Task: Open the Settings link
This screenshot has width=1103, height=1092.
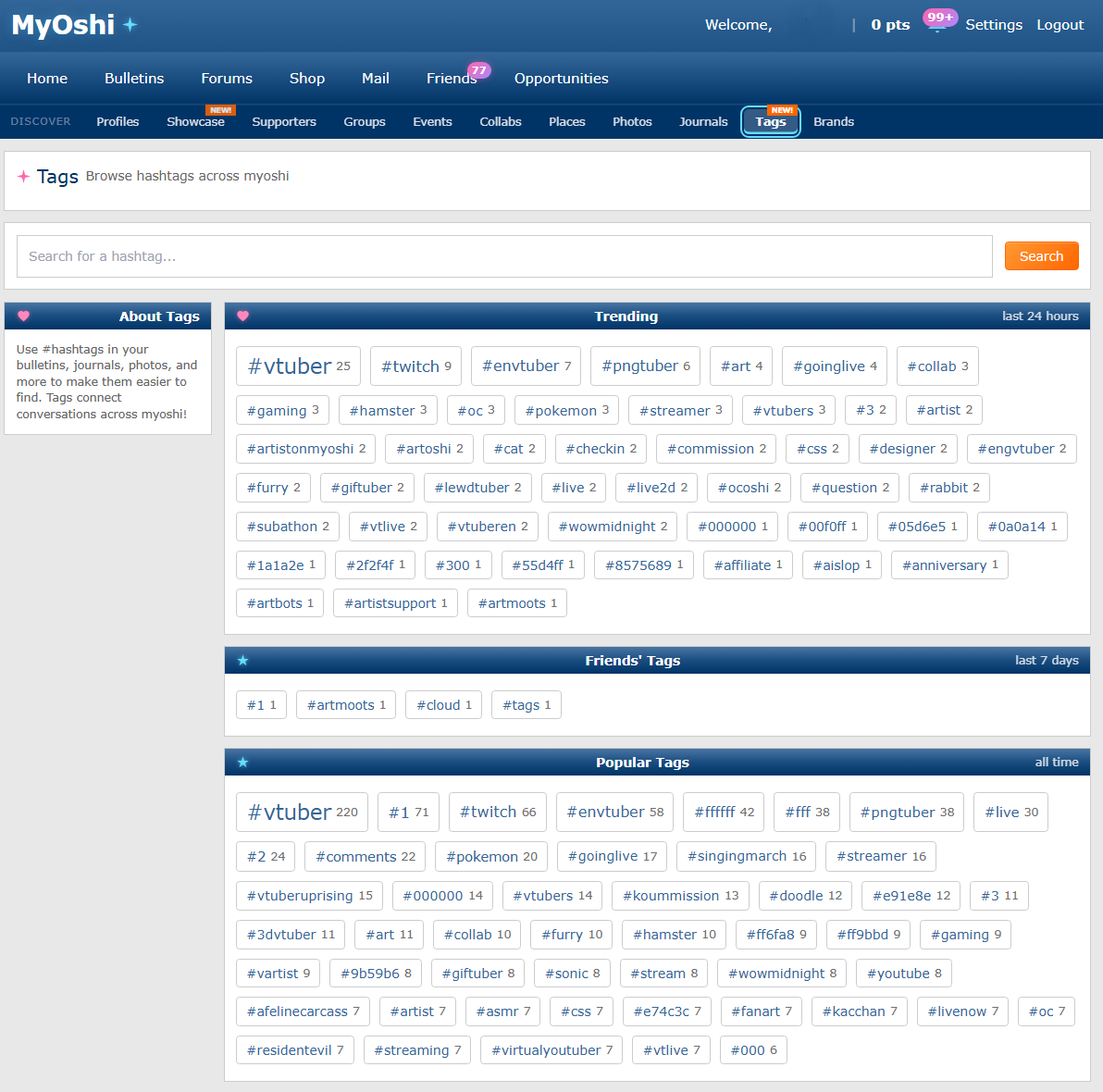Action: pyautogui.click(x=993, y=25)
